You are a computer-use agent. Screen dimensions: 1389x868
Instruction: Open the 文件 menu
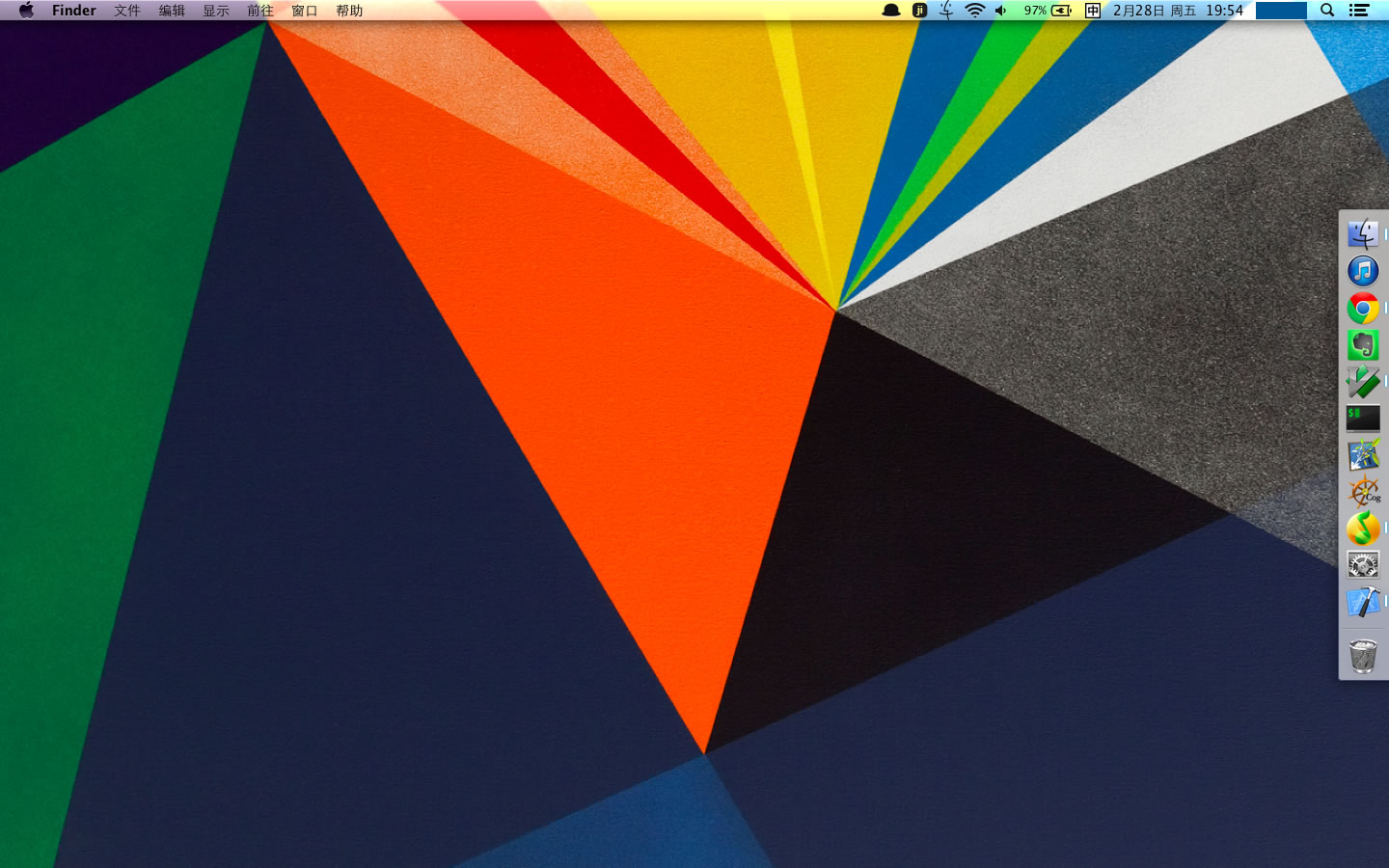point(127,11)
